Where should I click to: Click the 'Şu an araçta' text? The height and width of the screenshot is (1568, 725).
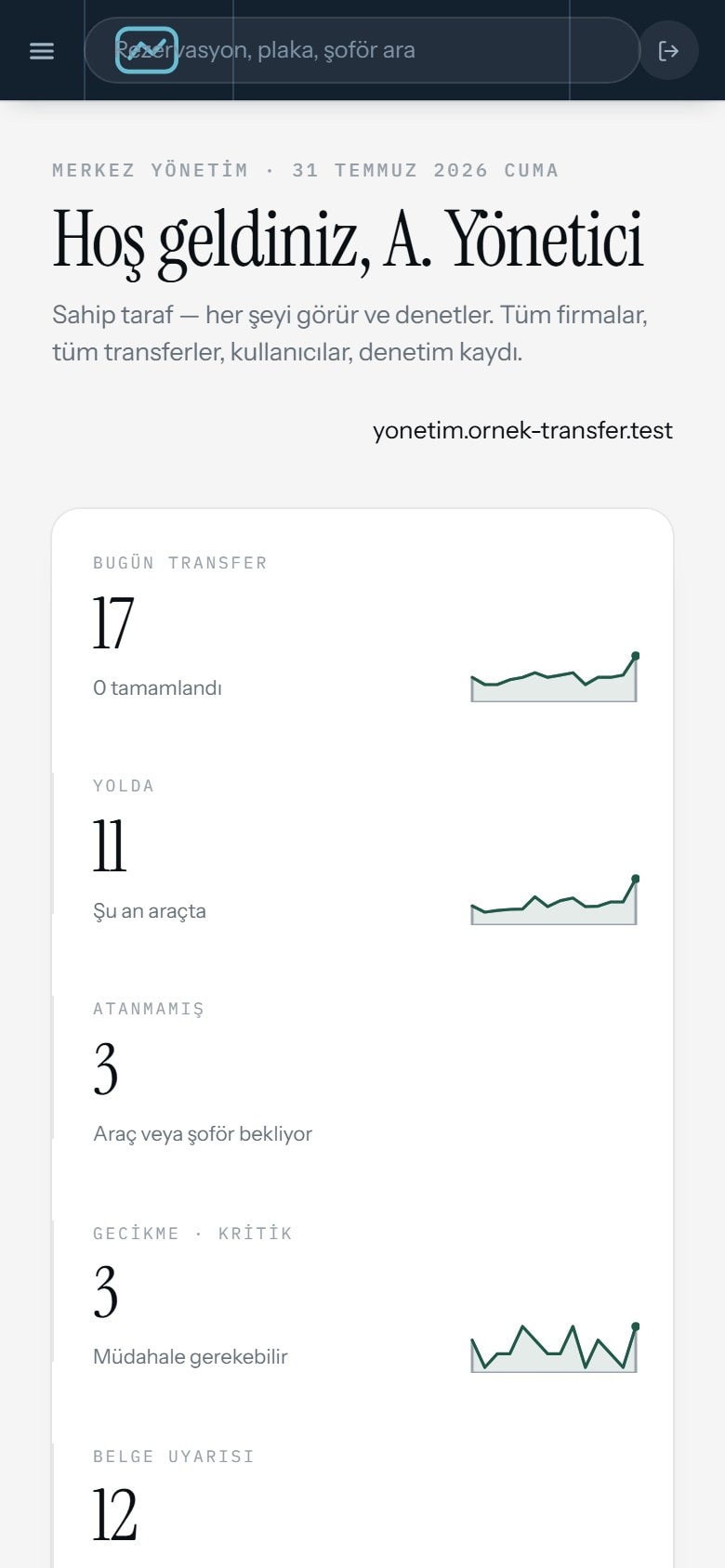(150, 911)
